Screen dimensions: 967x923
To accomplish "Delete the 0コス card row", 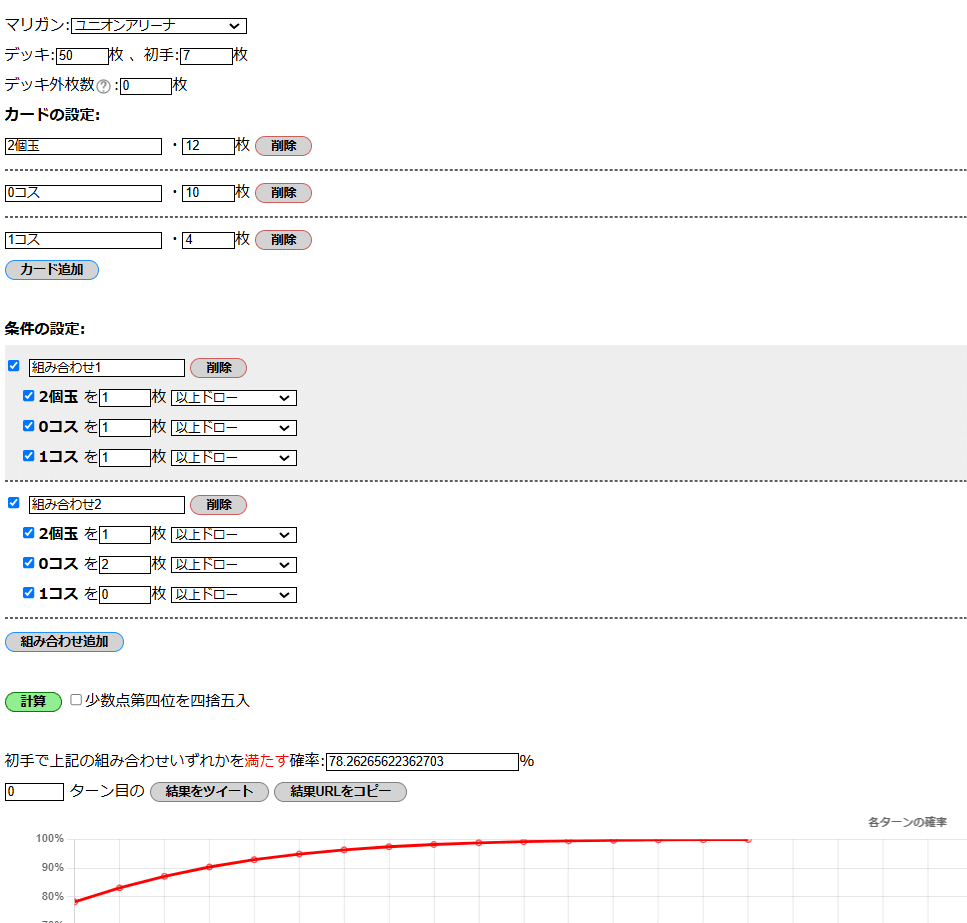I will pyautogui.click(x=283, y=193).
